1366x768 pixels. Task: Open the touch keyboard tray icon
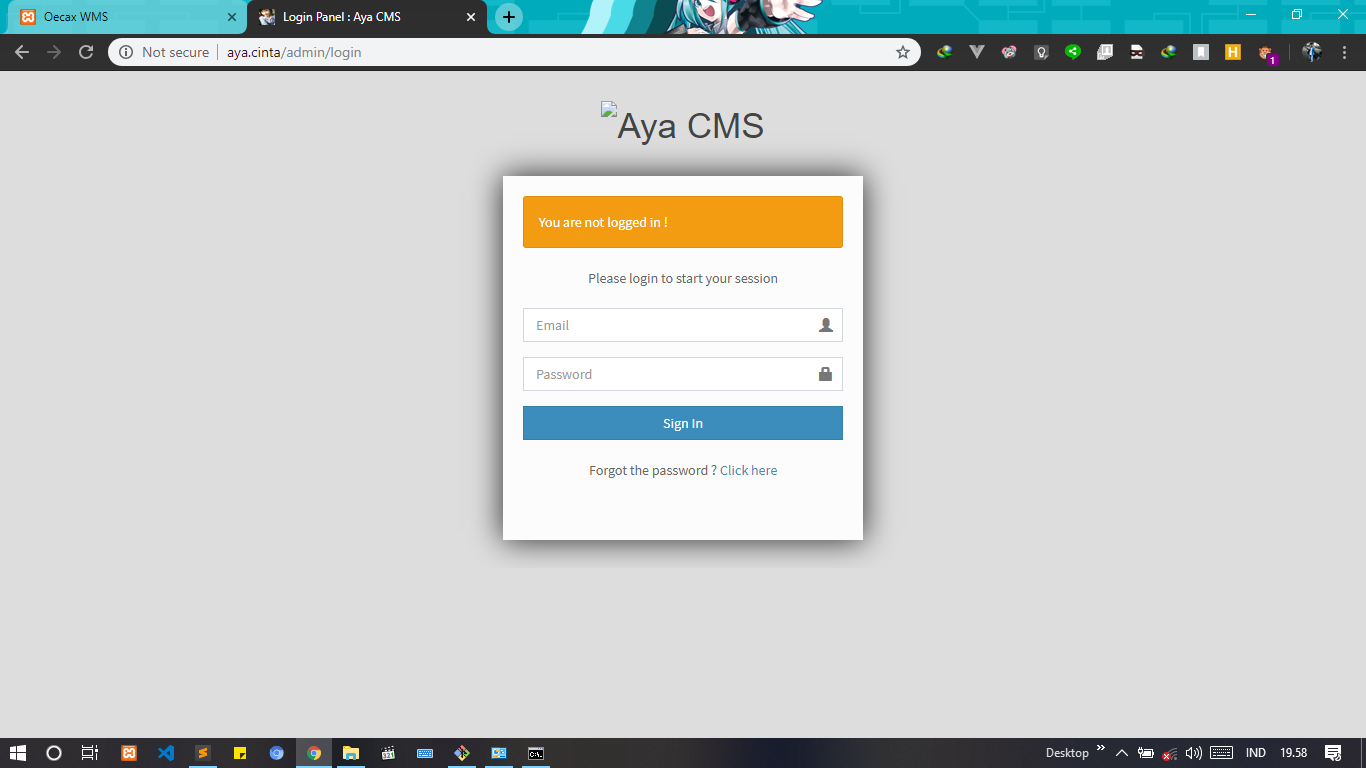1221,753
